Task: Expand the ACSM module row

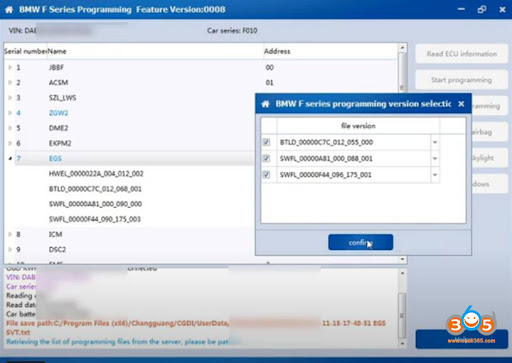Action: click(x=10, y=82)
